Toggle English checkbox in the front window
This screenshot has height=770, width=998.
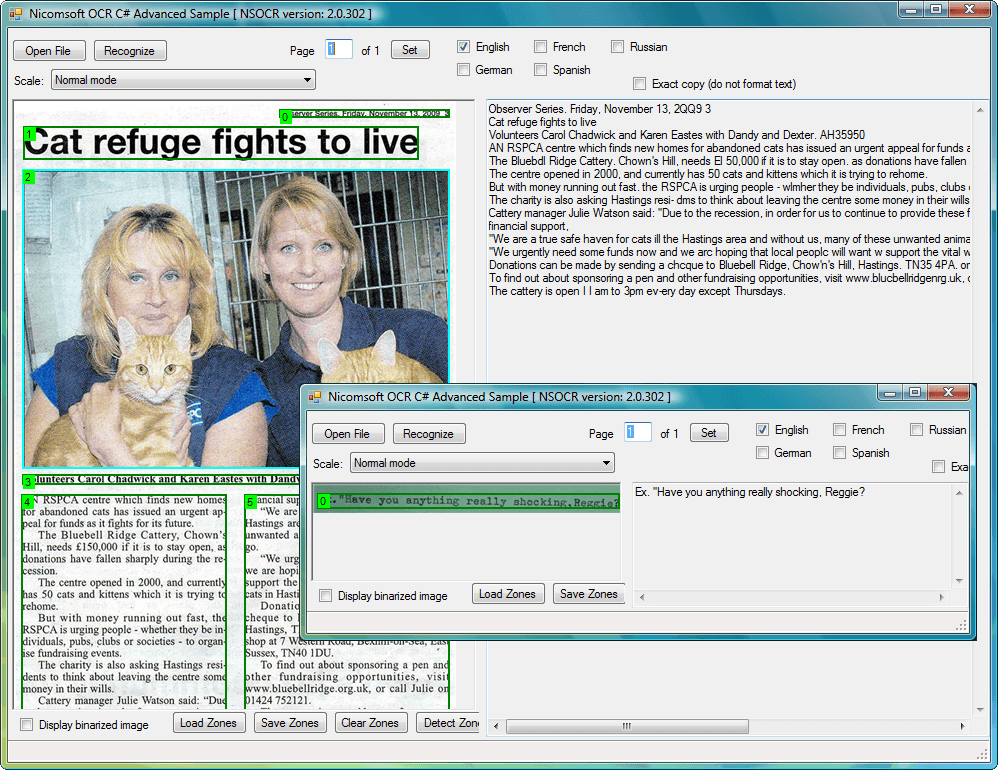coord(763,430)
